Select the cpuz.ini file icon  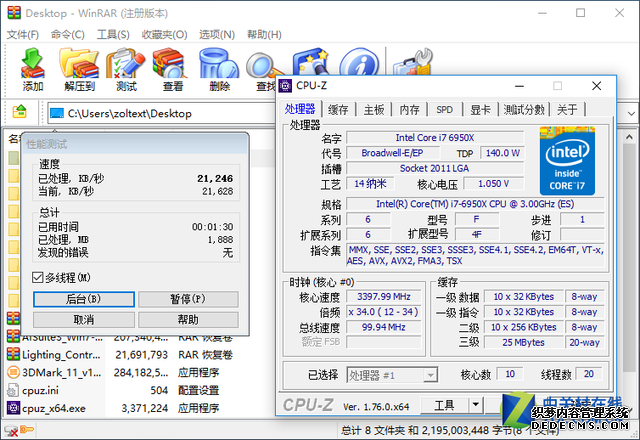pos(13,390)
